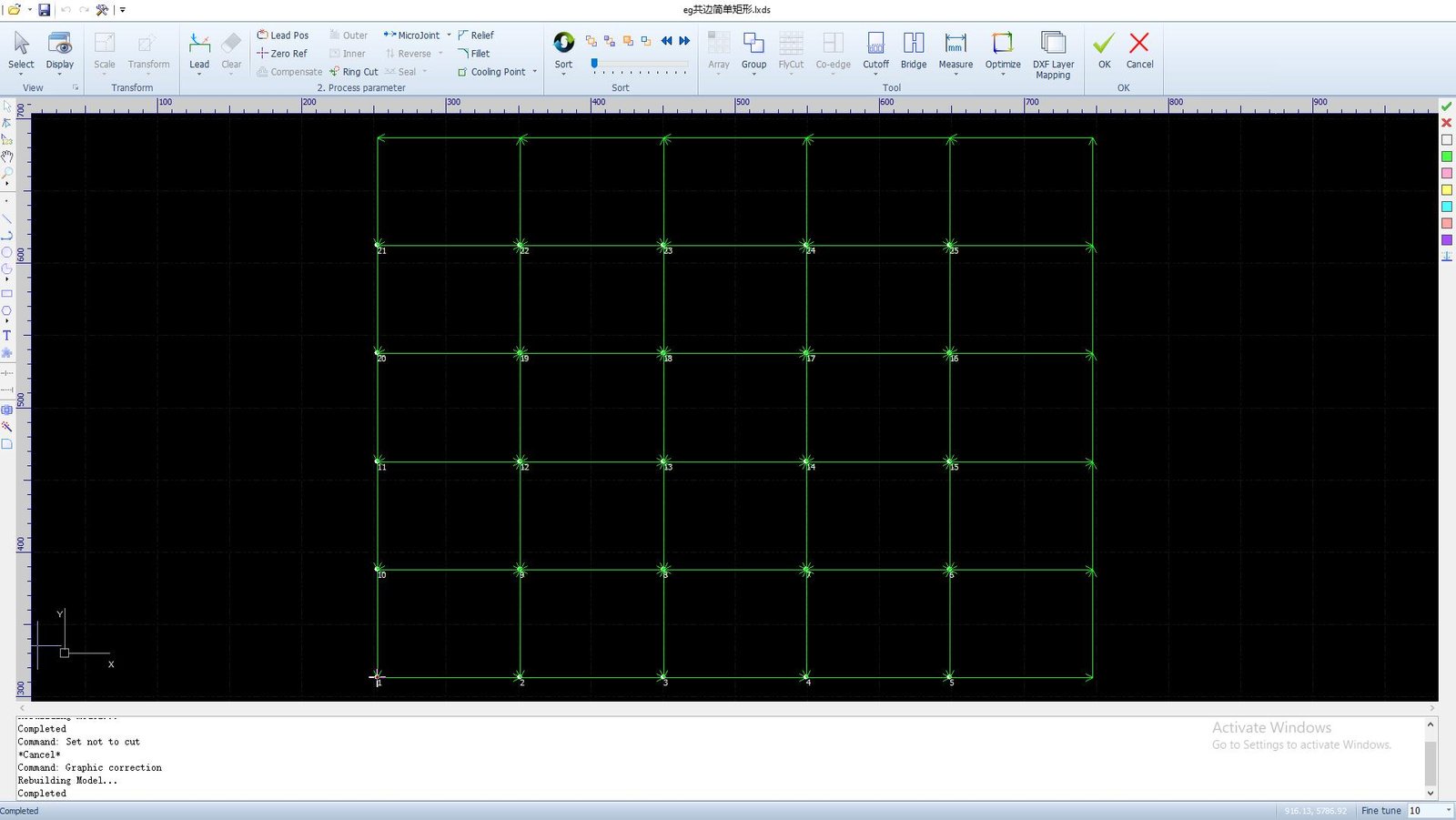Click node 13 in the grid drawing

[664, 462]
